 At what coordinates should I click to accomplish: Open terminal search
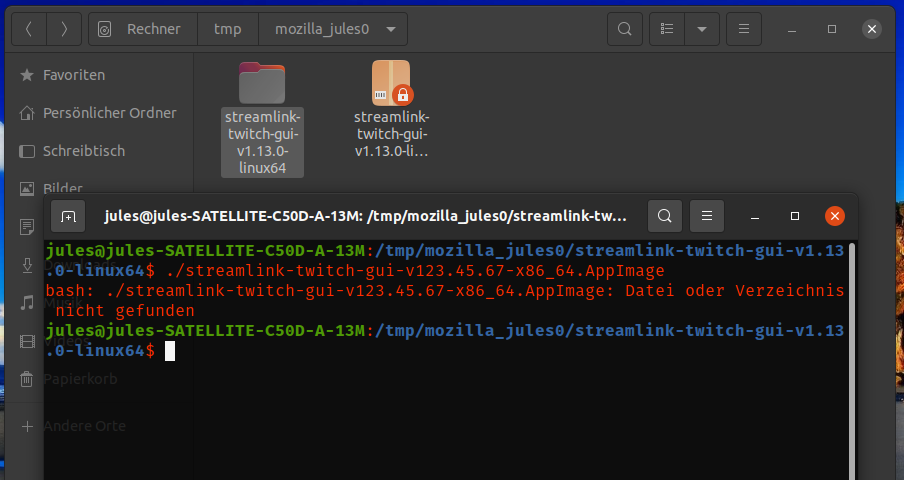(665, 216)
